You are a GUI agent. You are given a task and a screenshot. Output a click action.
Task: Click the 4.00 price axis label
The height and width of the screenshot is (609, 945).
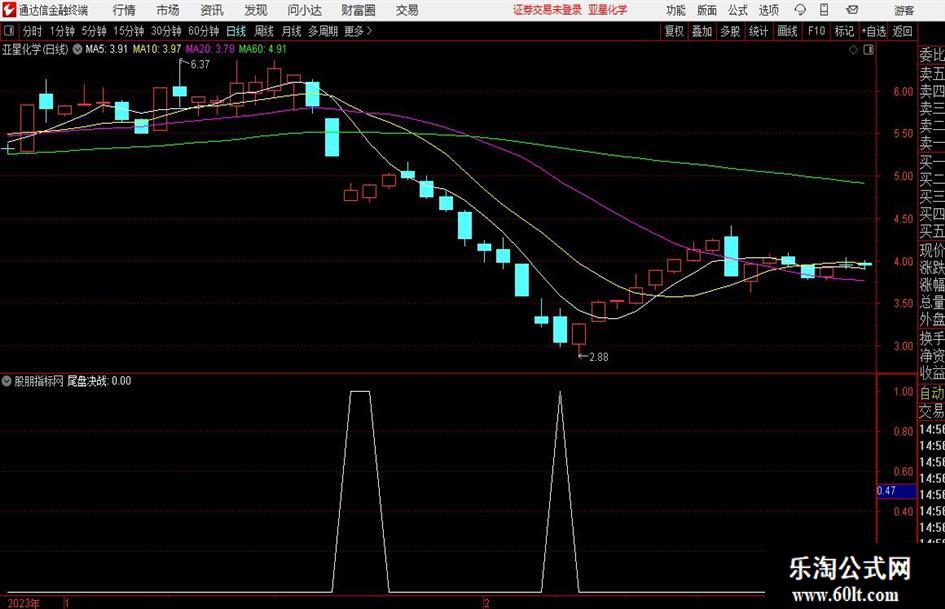[x=903, y=262]
